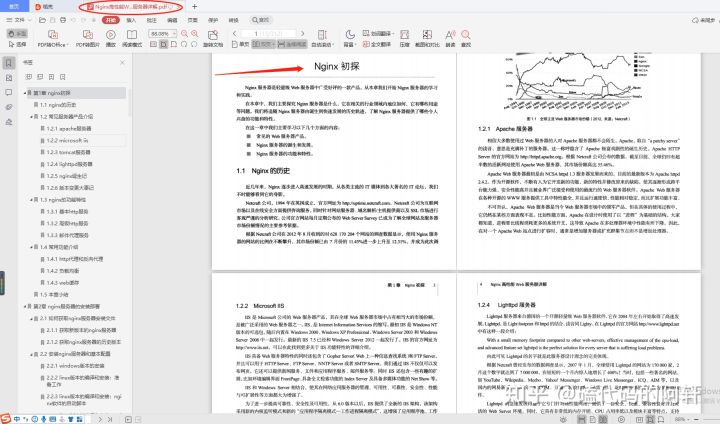Click the zoom out magnifier icon
The image size is (720, 424).
coord(185,34)
